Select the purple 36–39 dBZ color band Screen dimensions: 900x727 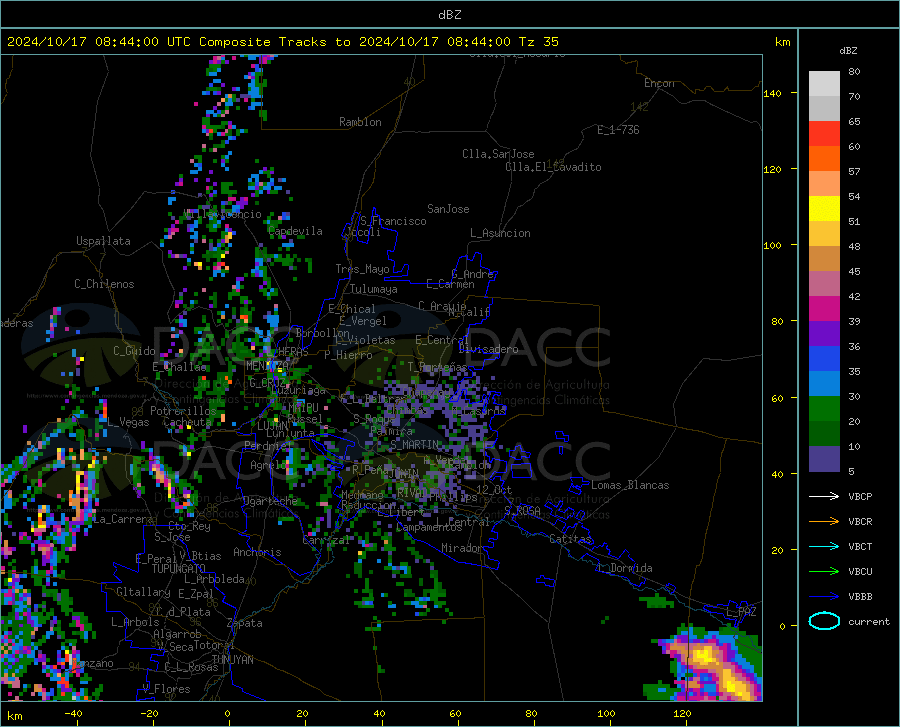pyautogui.click(x=824, y=334)
